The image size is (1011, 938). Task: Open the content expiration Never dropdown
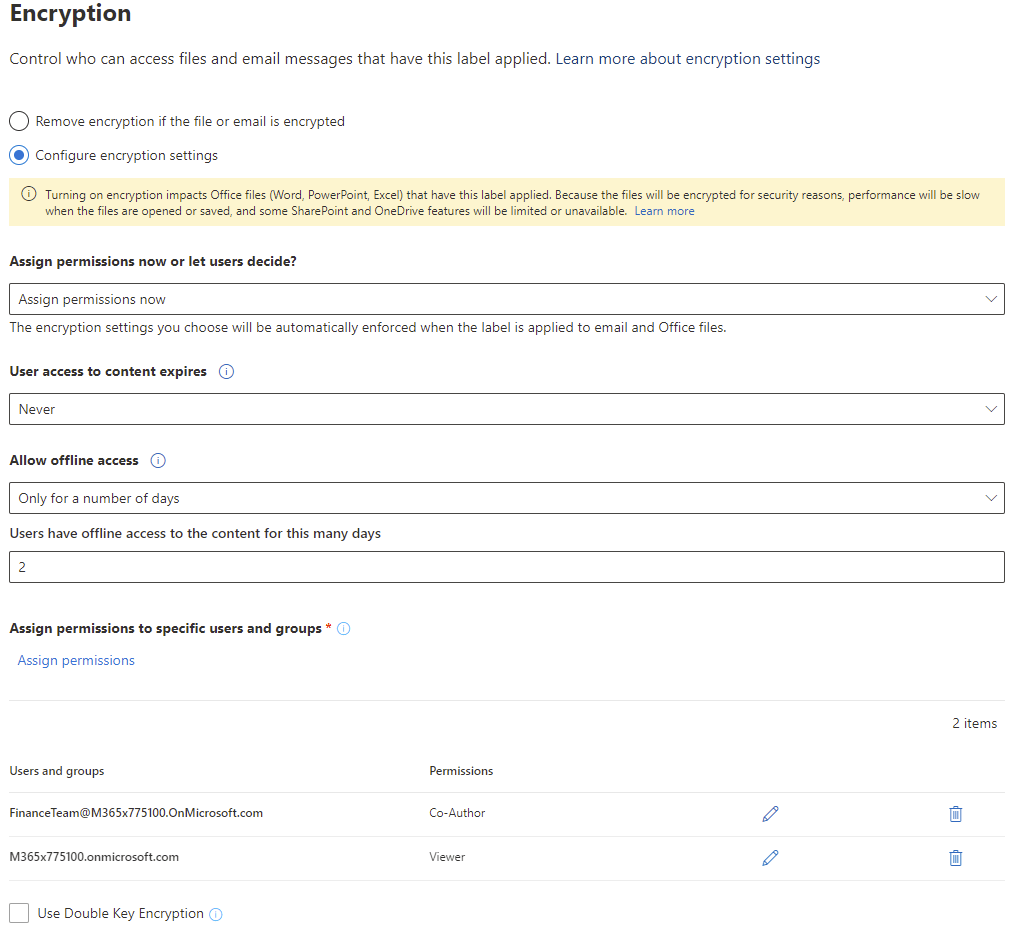click(506, 409)
